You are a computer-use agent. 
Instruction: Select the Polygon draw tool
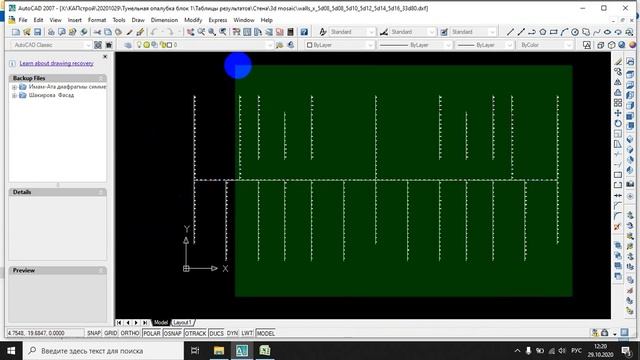(x=543, y=32)
